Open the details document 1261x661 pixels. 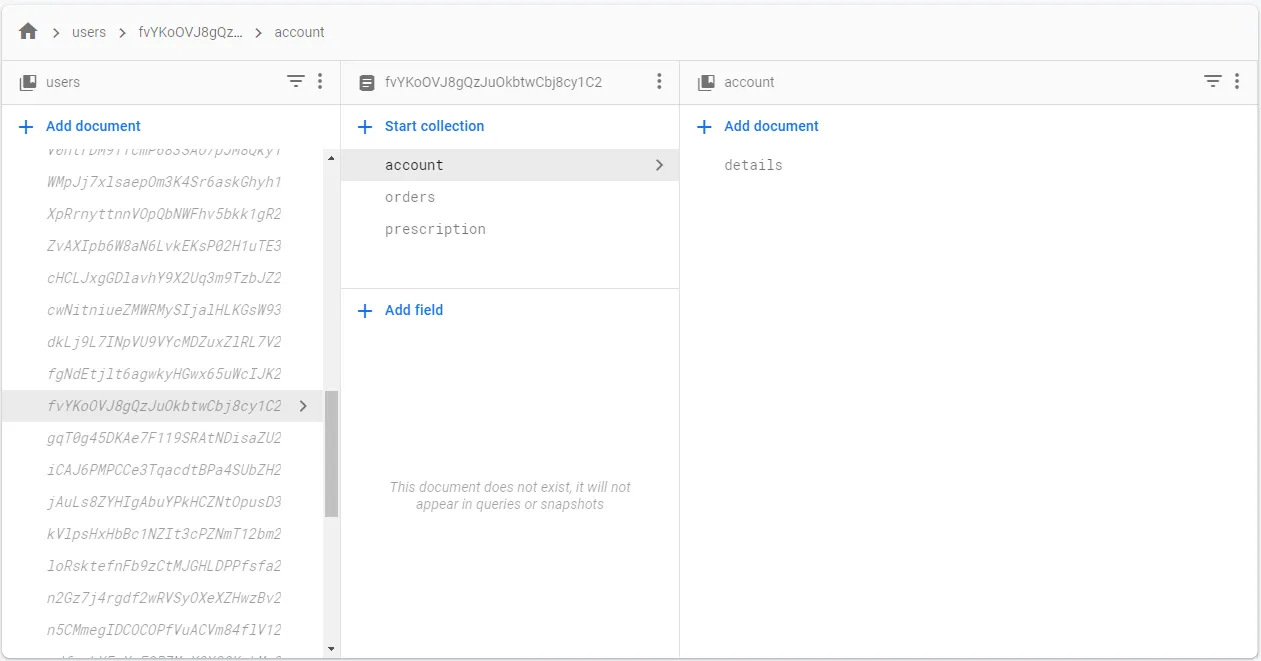753,165
